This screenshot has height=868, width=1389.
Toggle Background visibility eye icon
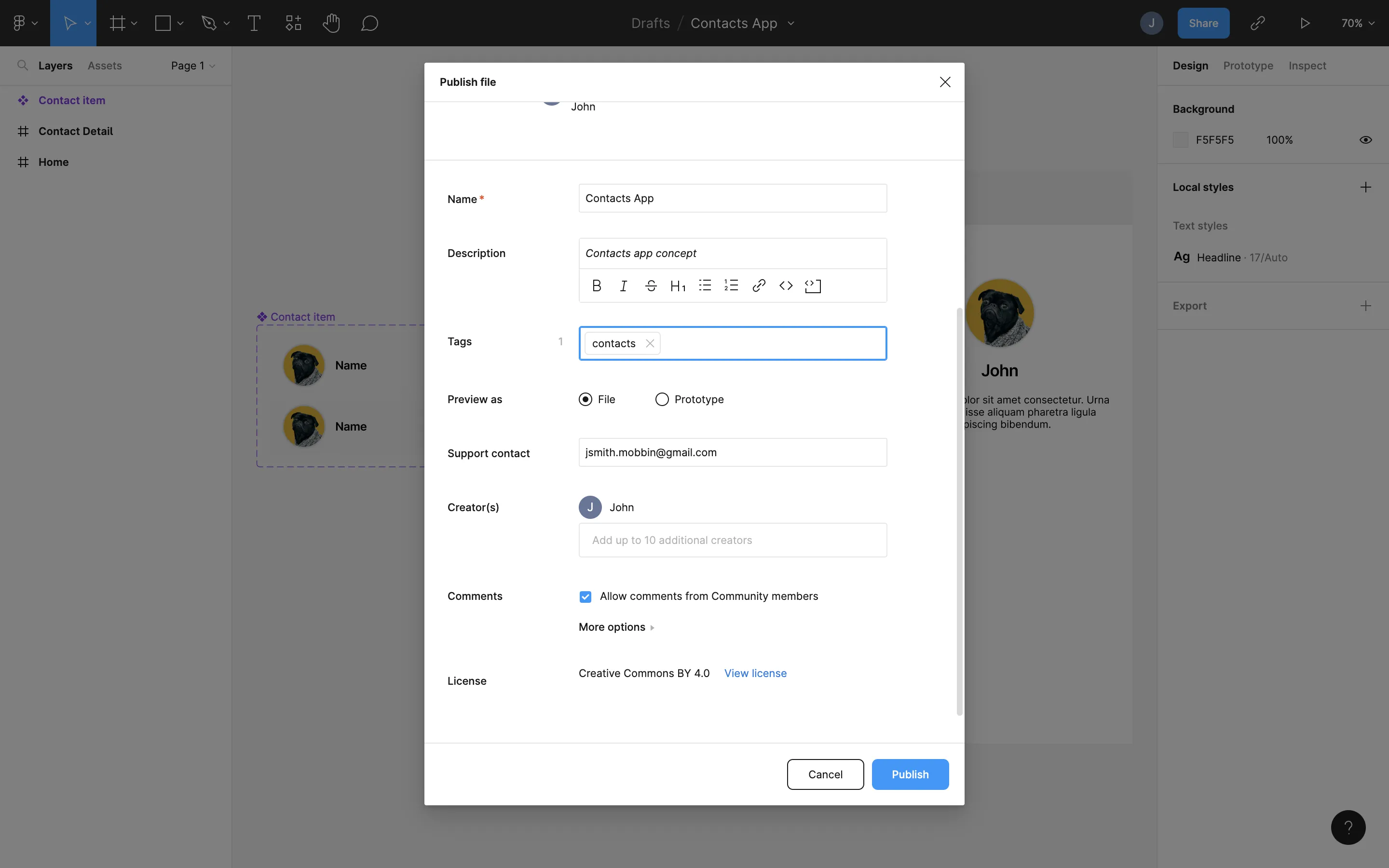(x=1365, y=139)
